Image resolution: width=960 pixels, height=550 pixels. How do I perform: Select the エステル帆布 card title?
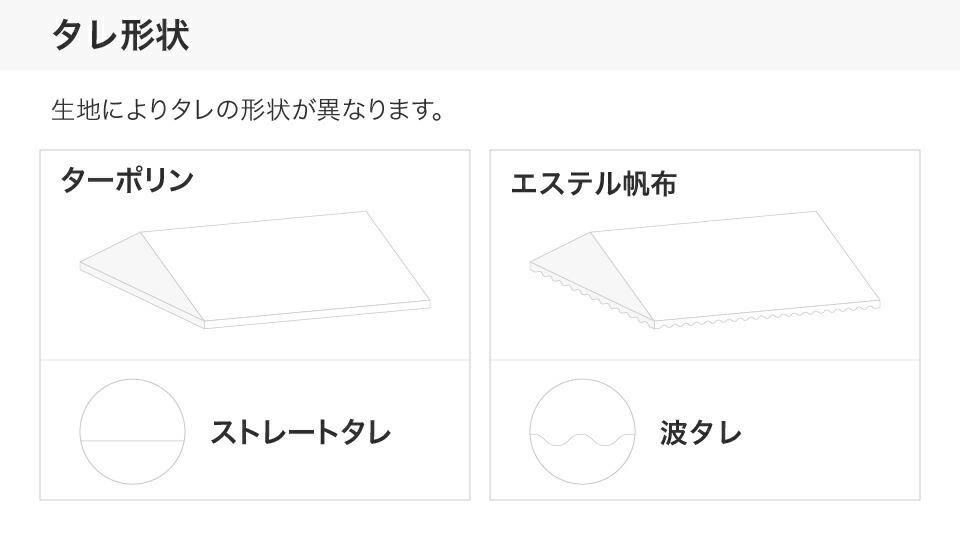coord(593,183)
